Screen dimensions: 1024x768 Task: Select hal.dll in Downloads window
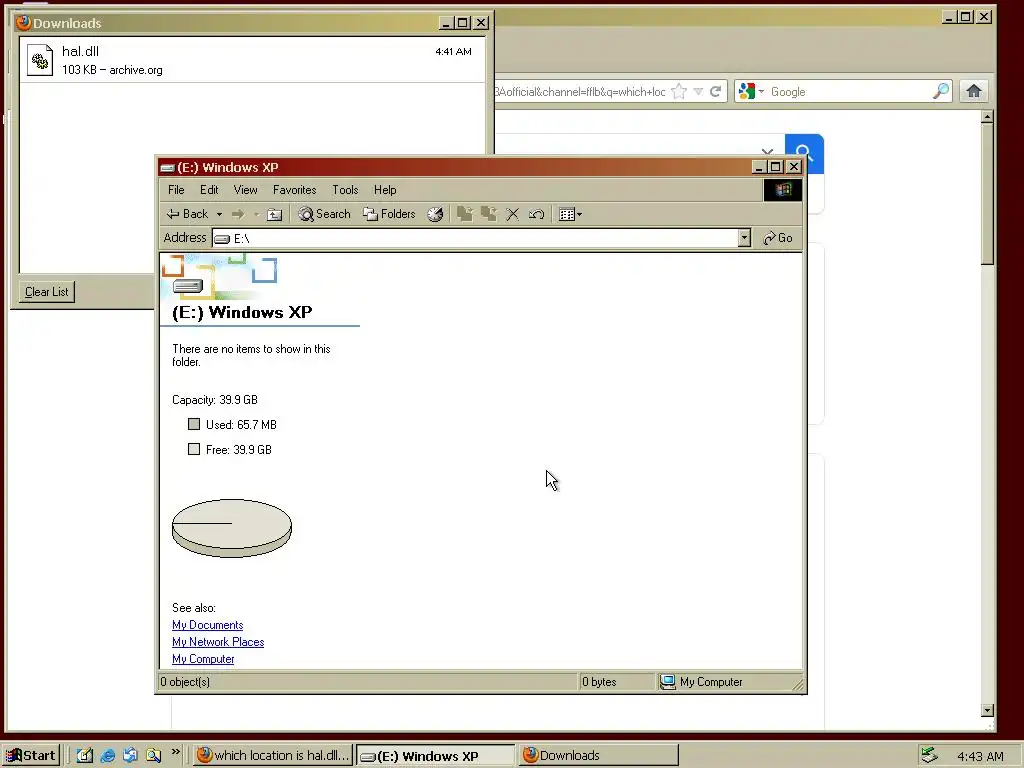coord(252,60)
